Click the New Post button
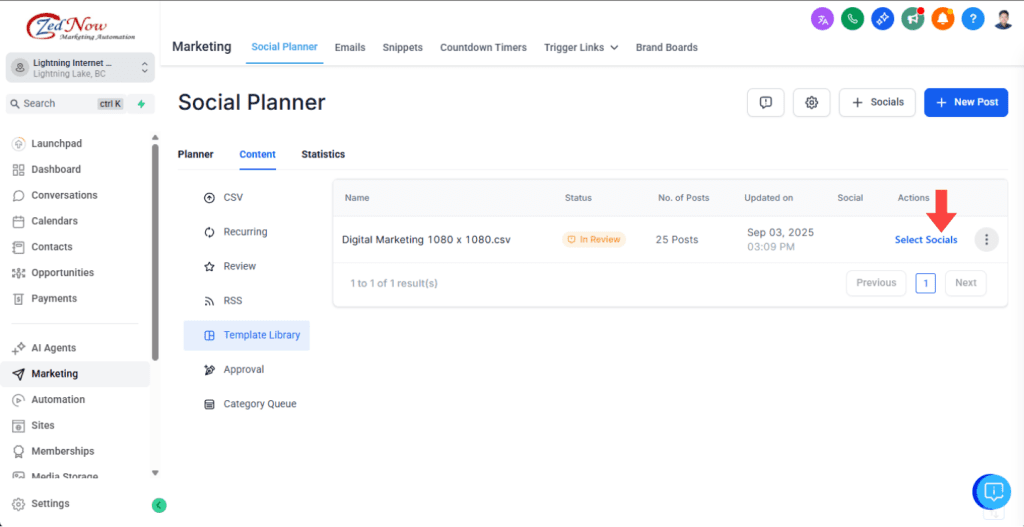 coord(965,102)
